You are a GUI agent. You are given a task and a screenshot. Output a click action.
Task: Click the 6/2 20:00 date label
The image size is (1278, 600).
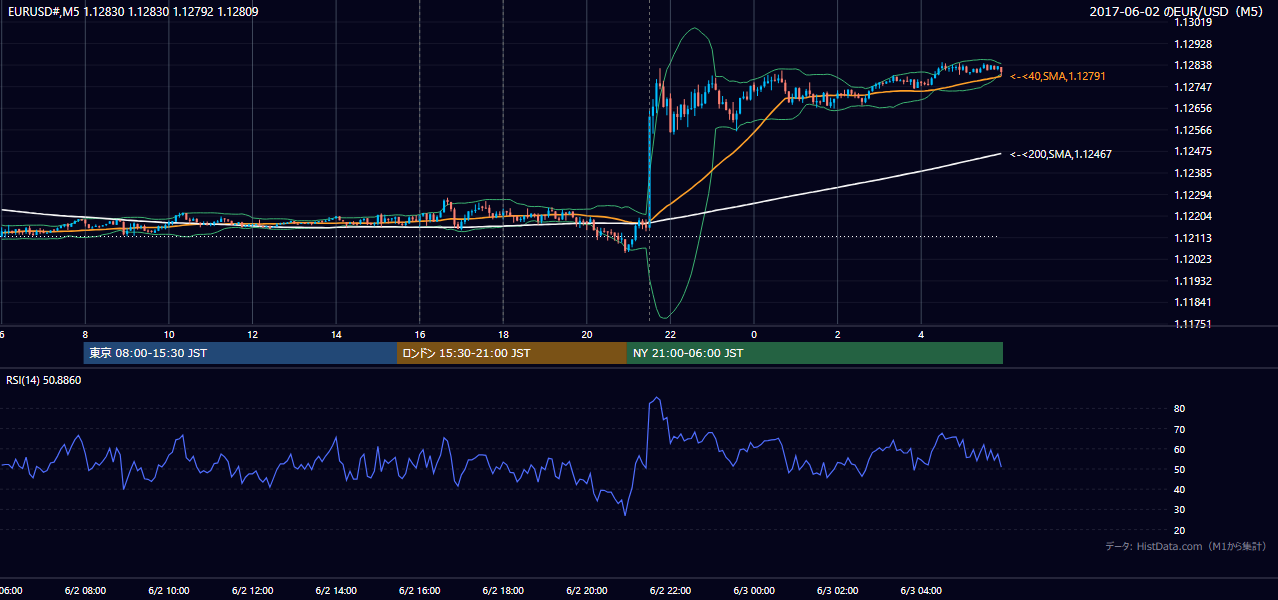pyautogui.click(x=587, y=591)
